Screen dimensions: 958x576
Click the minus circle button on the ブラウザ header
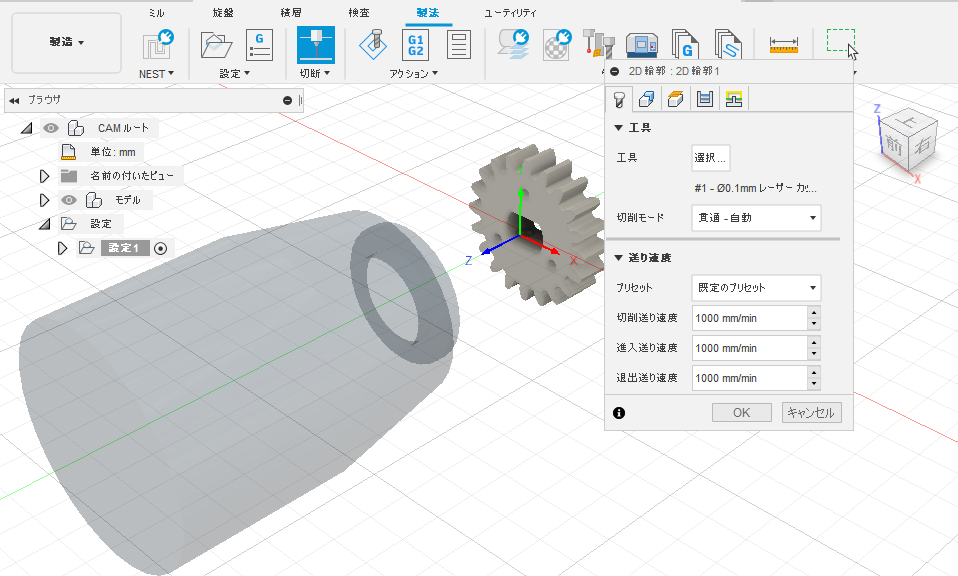pos(287,100)
